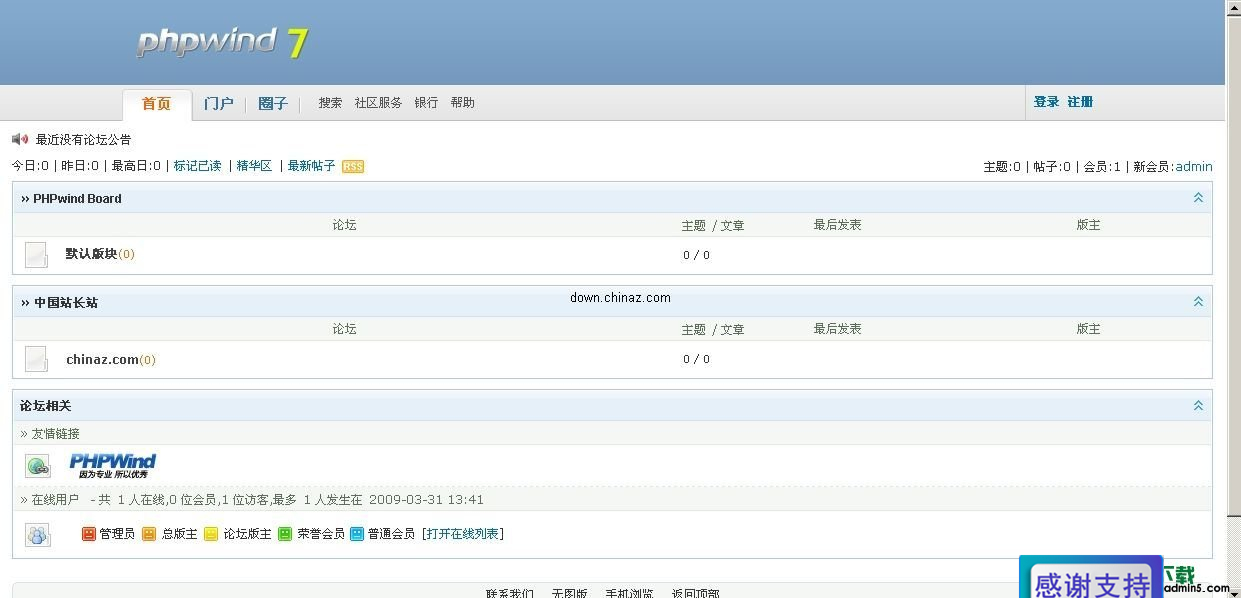Image resolution: width=1241 pixels, height=598 pixels.
Task: Open the PHPWind friend link logo
Action: point(113,465)
